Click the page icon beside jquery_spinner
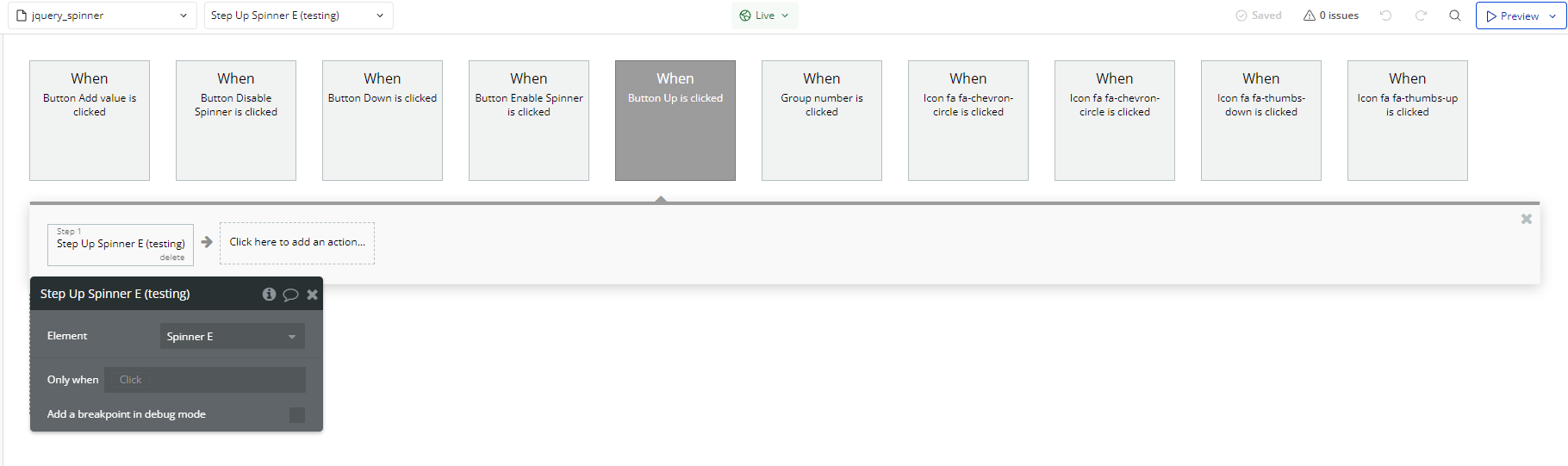1568x466 pixels. 22,16
